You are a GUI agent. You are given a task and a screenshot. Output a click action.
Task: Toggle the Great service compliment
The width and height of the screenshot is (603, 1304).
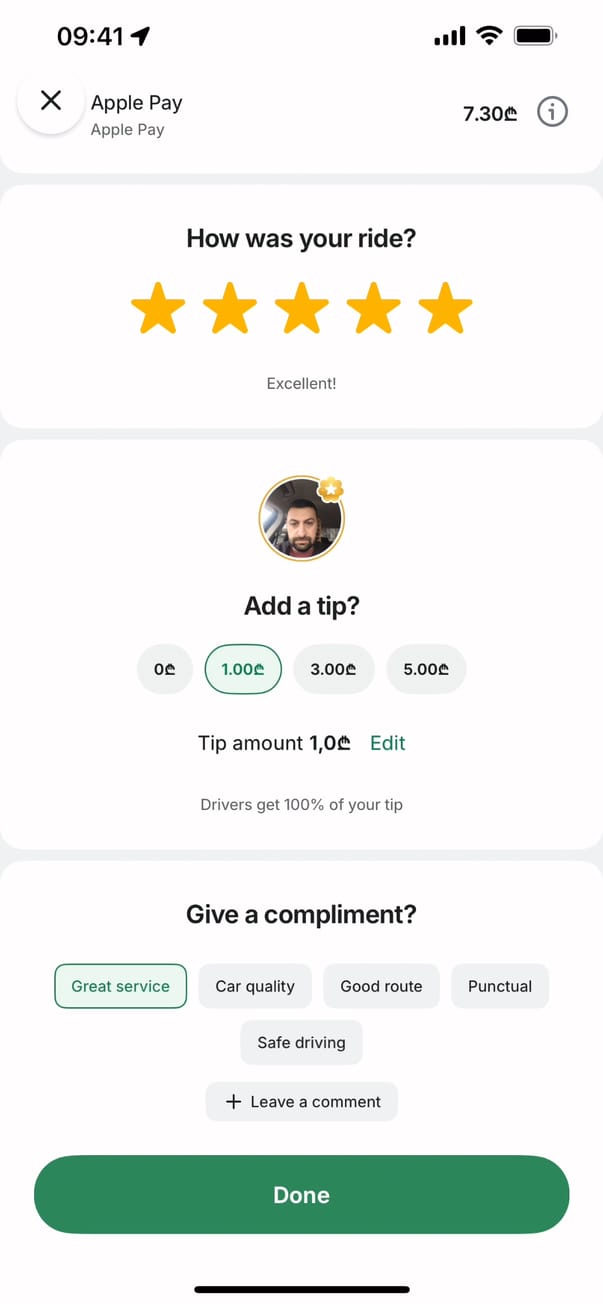pyautogui.click(x=120, y=986)
